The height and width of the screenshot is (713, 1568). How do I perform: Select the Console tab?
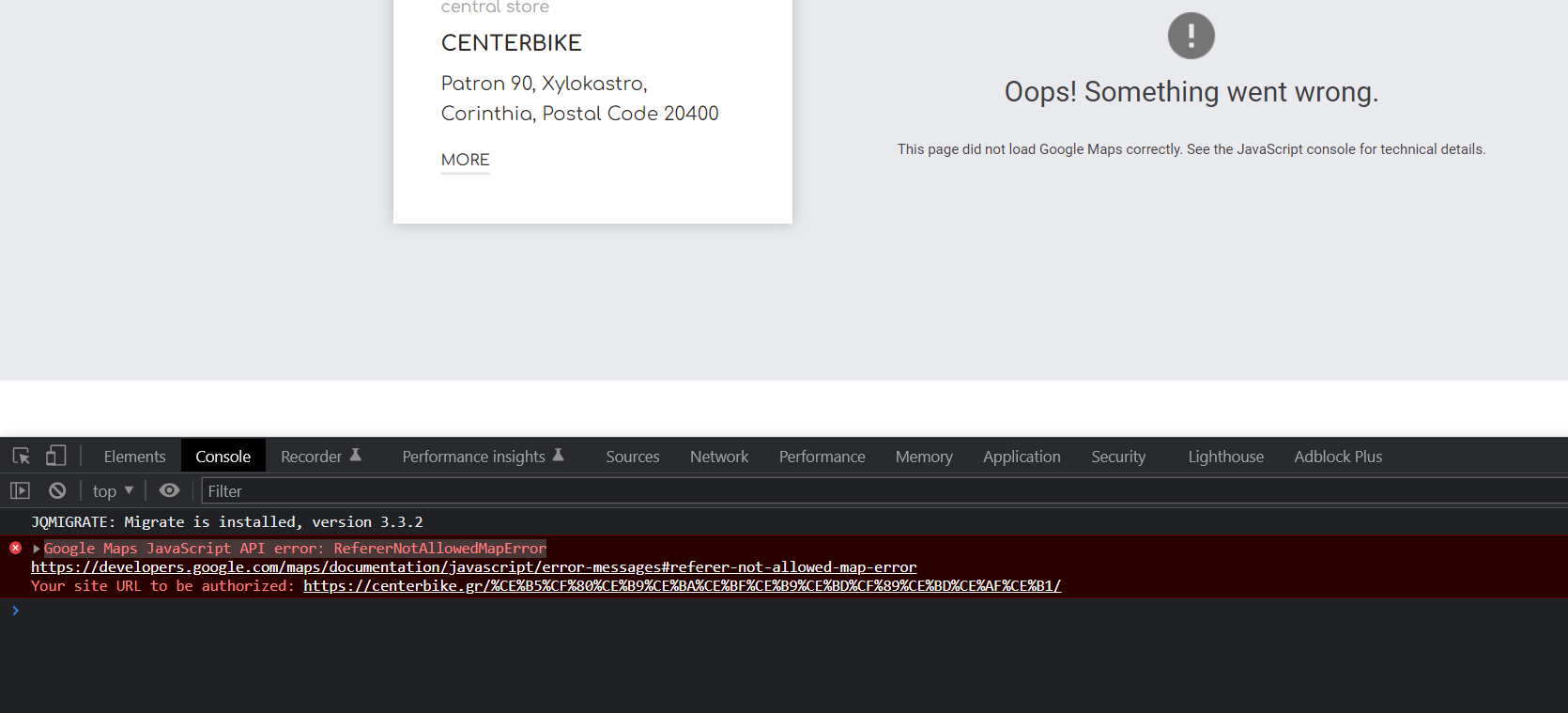point(223,457)
